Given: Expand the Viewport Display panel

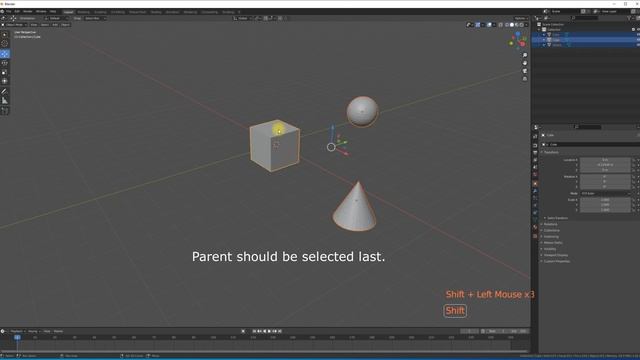Looking at the screenshot, I should click(x=555, y=255).
